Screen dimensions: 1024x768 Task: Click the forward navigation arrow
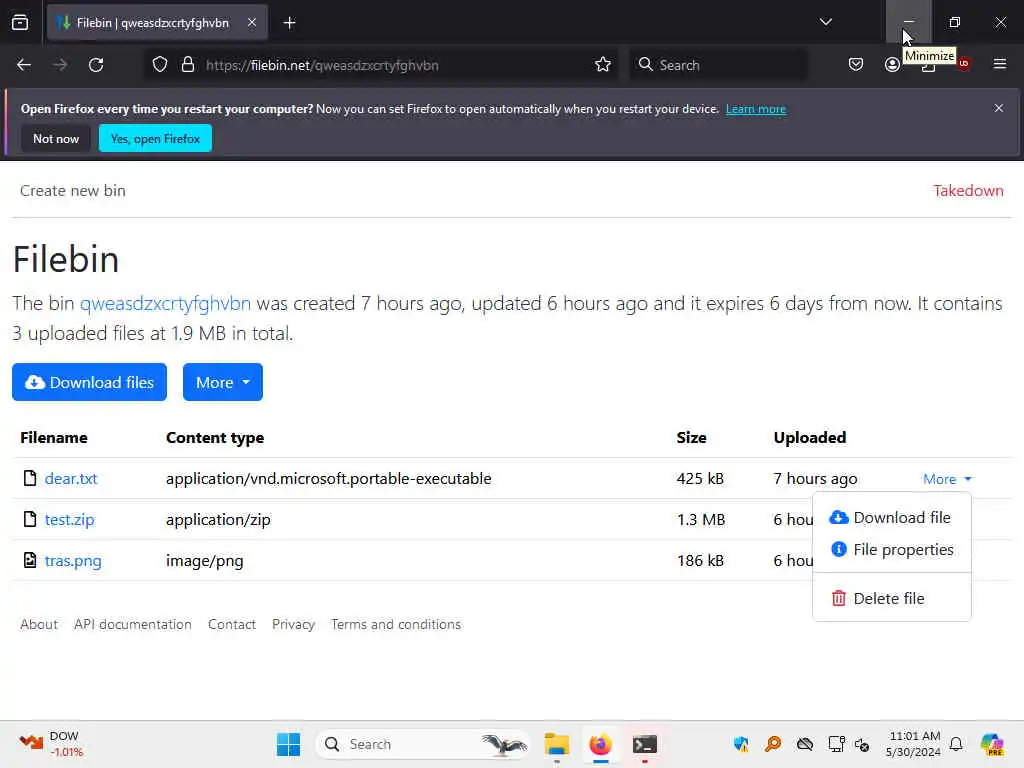(60, 65)
